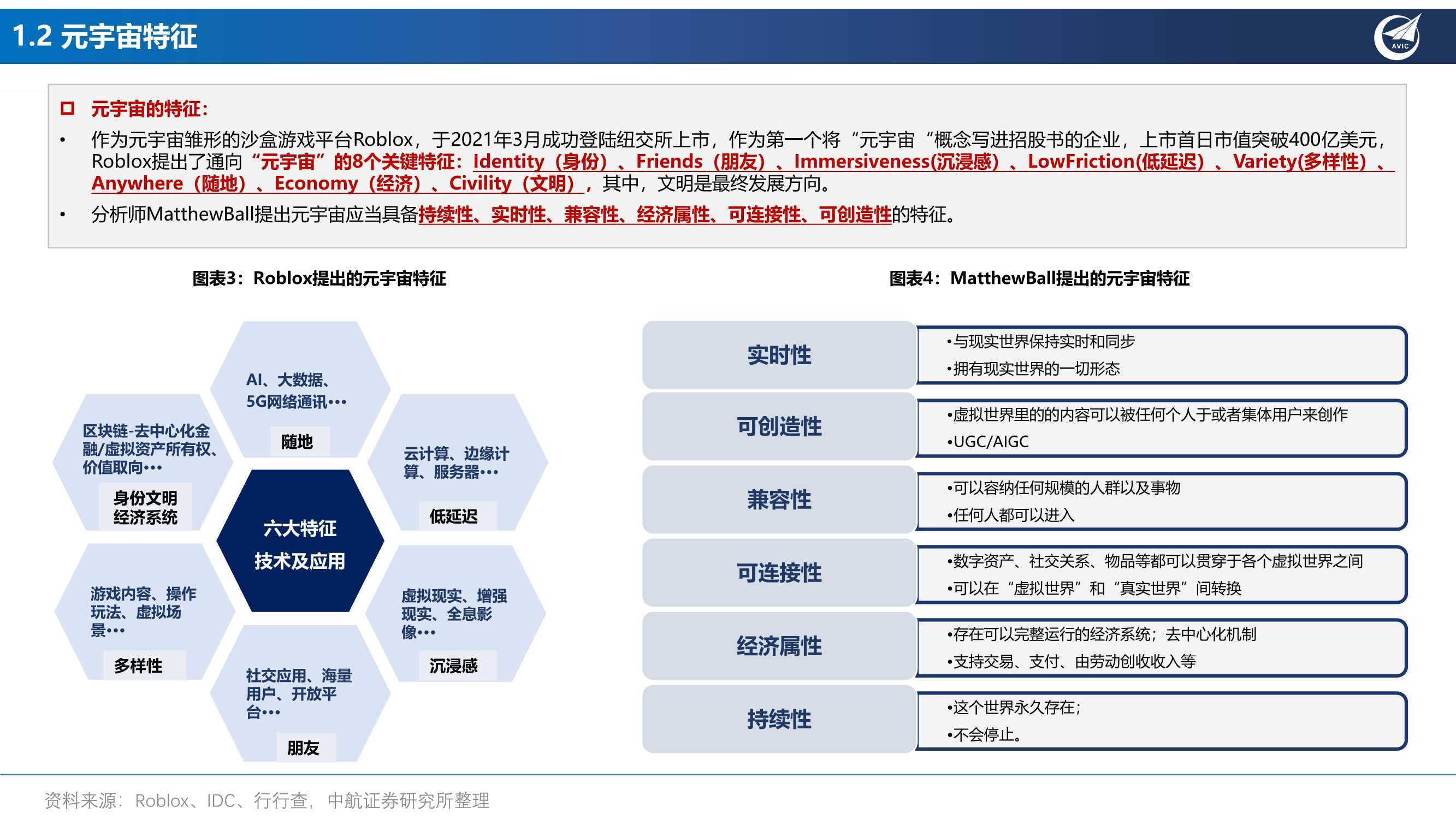Click the bullet 存在可以完整运行的经济系统

coord(1101,634)
